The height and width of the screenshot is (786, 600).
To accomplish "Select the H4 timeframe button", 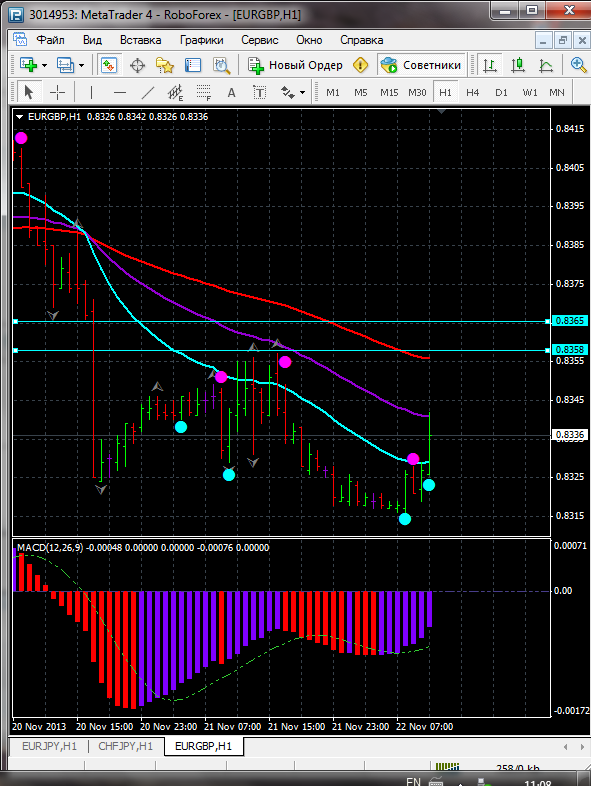I will pyautogui.click(x=473, y=92).
